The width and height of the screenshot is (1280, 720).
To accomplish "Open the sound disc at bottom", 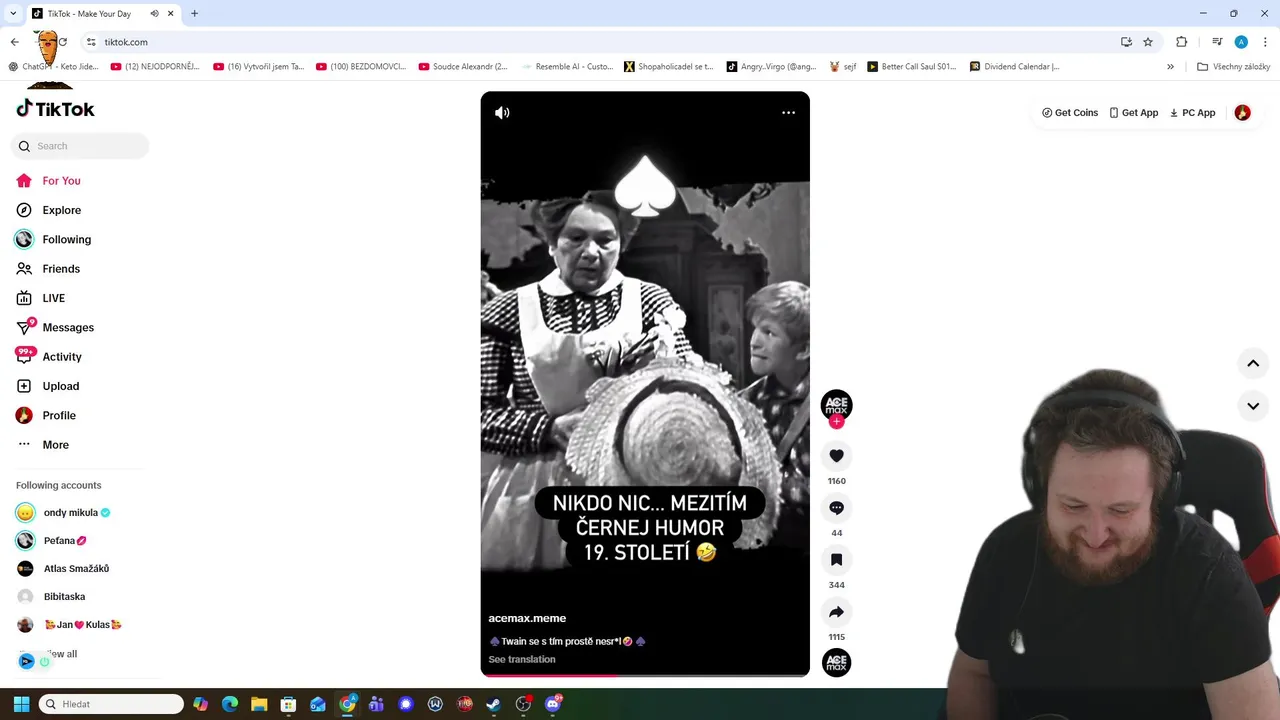I will (x=837, y=663).
